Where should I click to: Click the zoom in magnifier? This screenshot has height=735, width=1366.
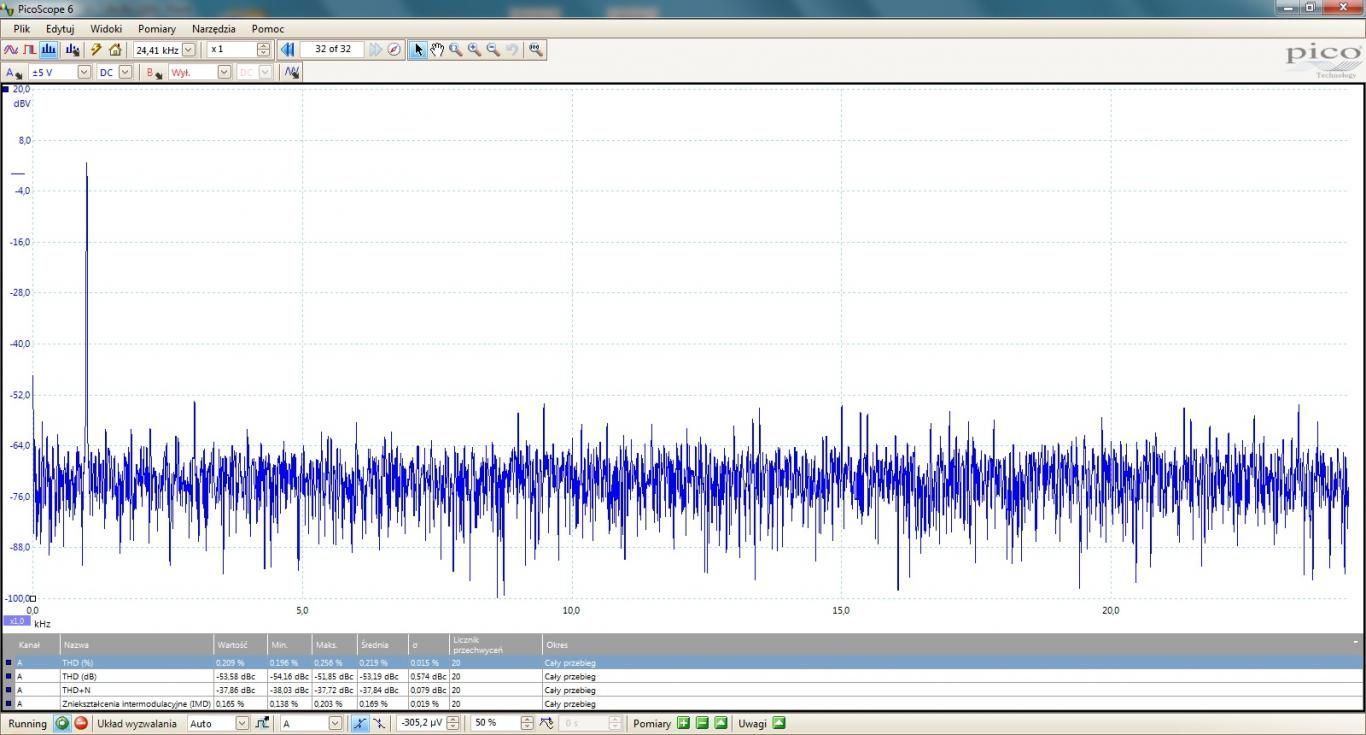pyautogui.click(x=474, y=49)
